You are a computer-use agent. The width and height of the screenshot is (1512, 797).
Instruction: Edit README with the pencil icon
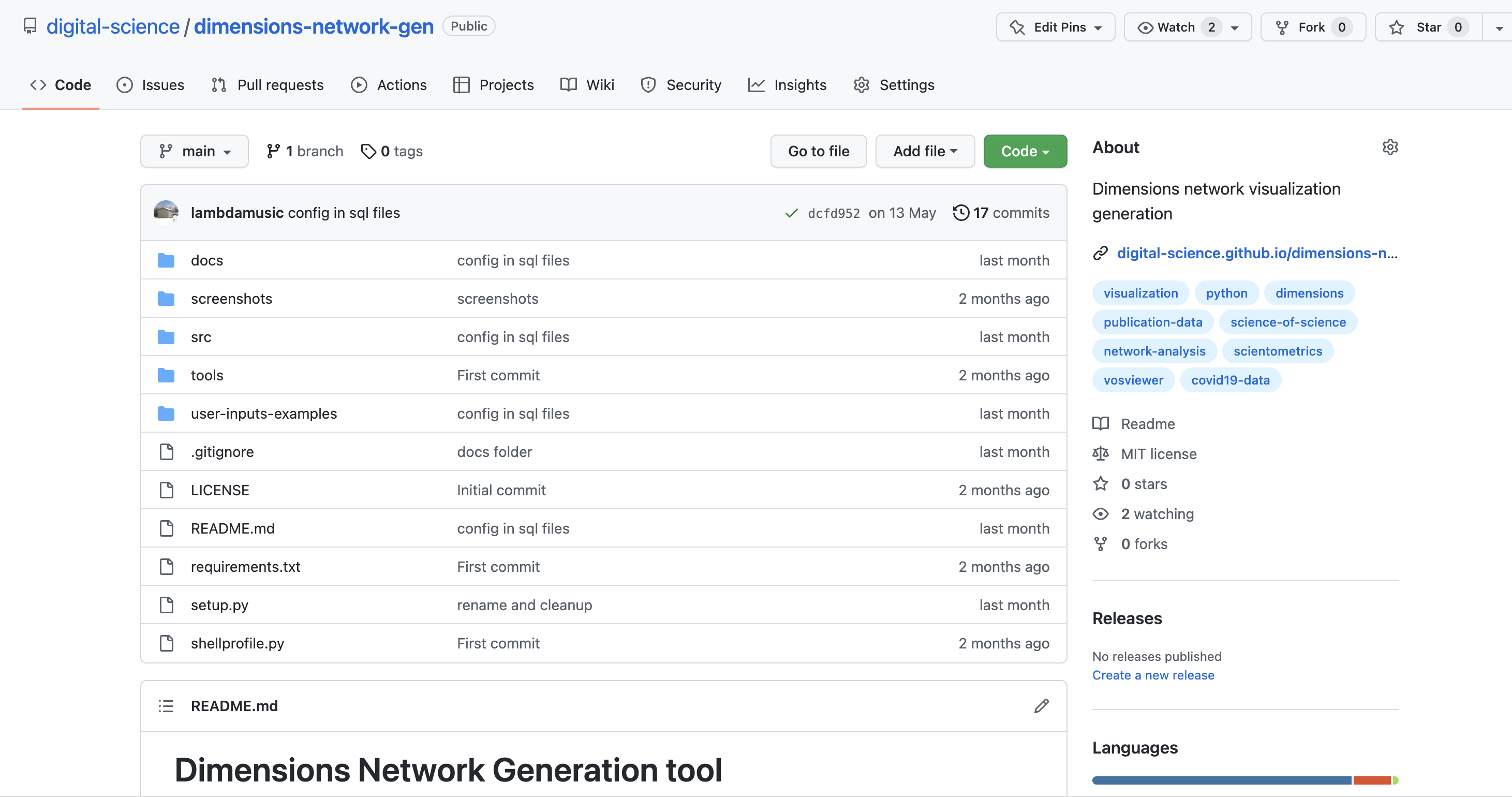point(1041,706)
